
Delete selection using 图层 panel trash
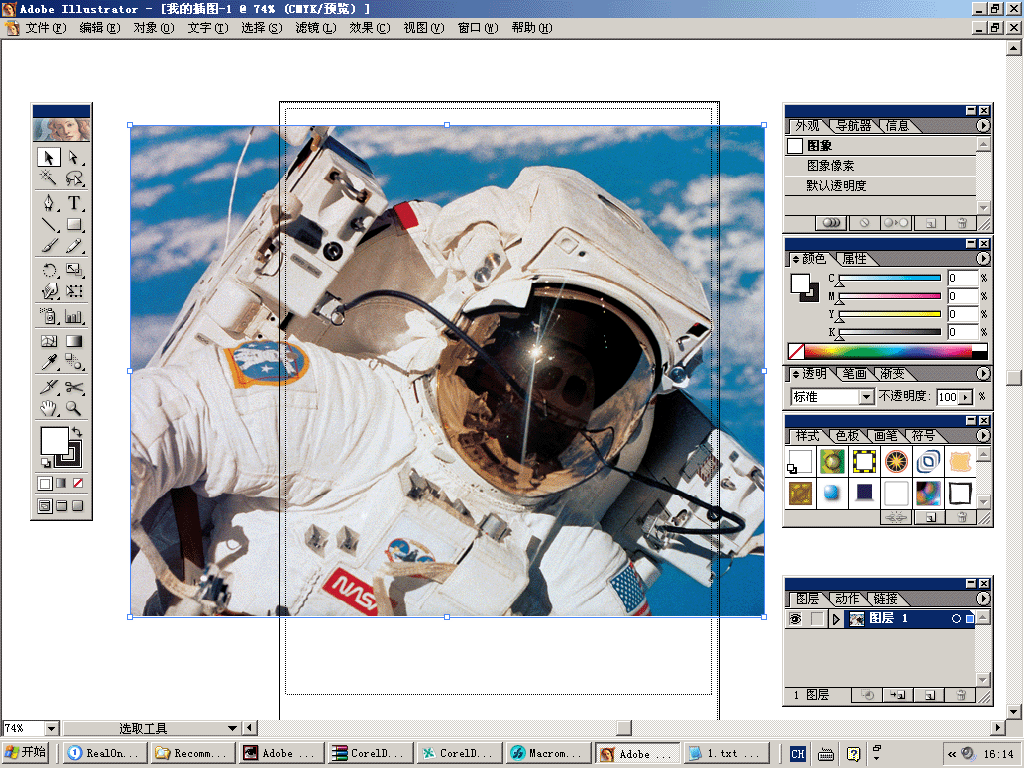coord(961,696)
